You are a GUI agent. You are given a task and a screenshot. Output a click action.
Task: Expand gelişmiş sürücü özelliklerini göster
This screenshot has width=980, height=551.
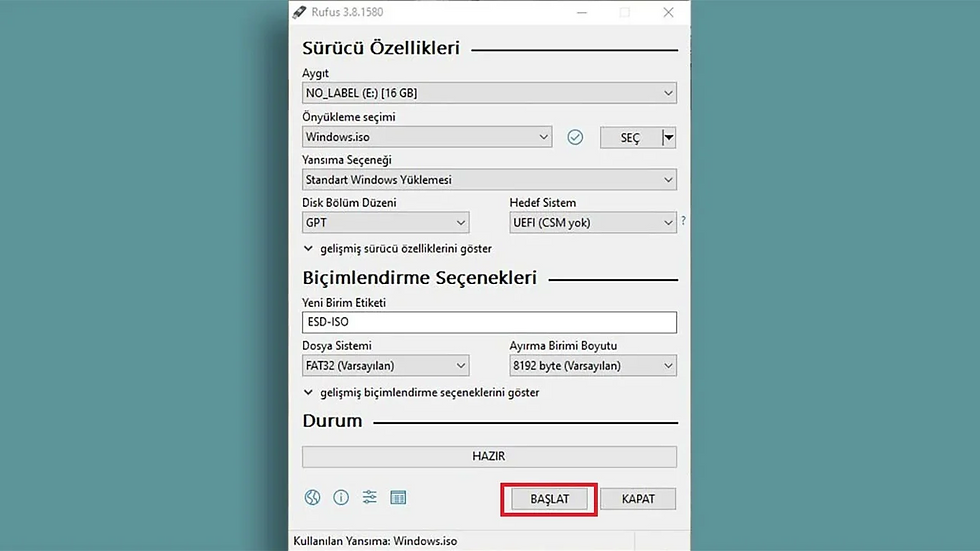pyautogui.click(x=398, y=249)
